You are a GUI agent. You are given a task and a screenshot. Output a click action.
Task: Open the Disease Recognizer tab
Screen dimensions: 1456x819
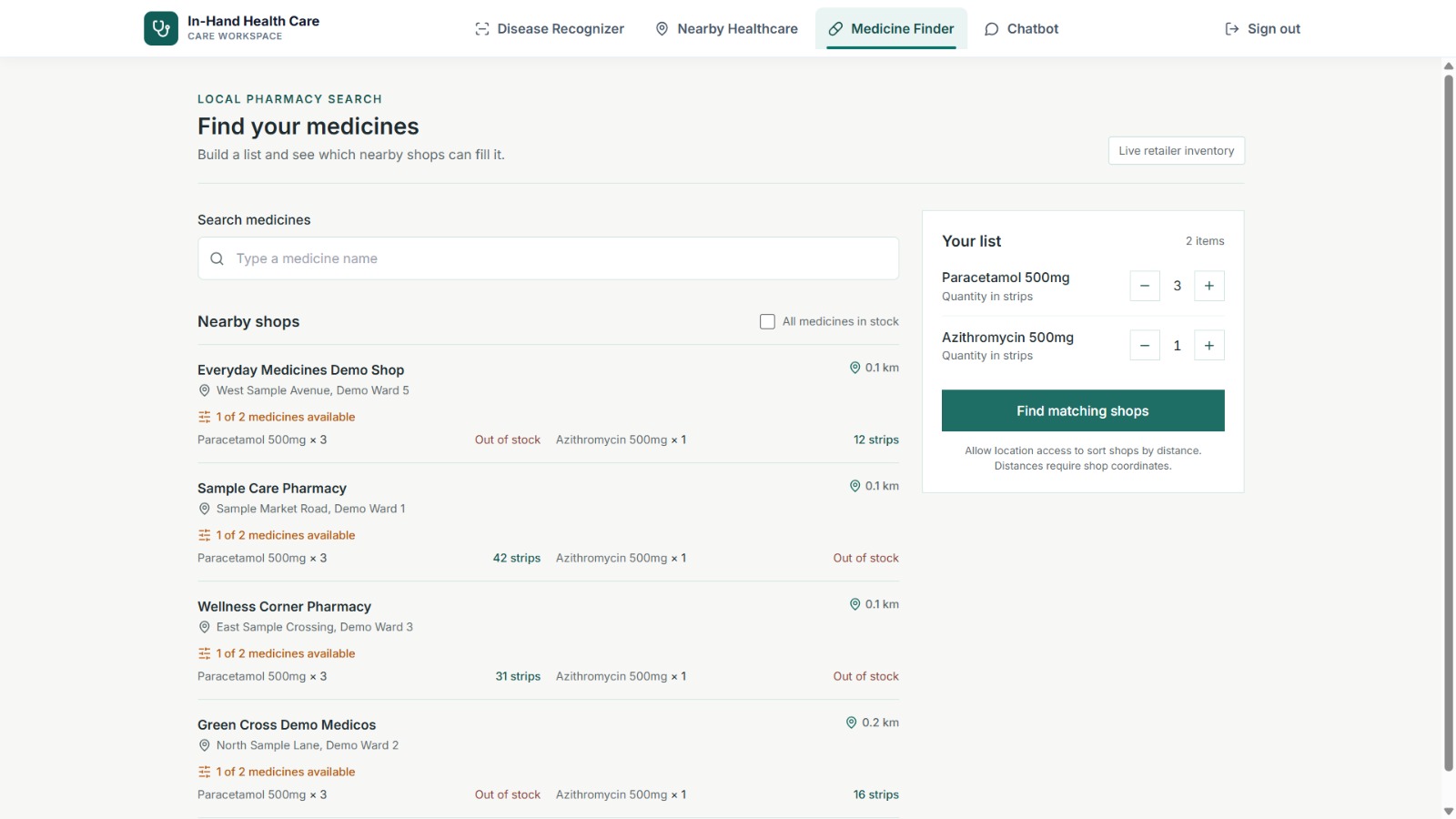pos(550,29)
